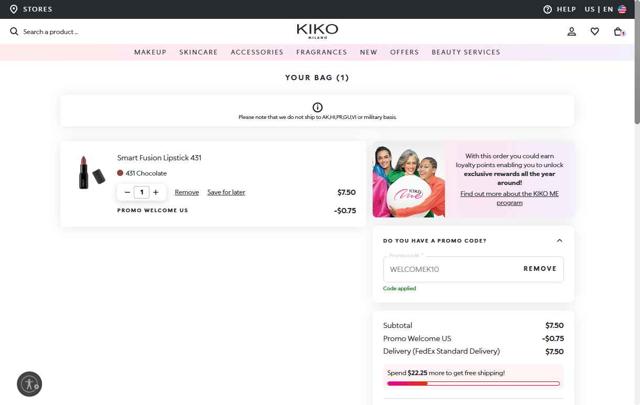Open the Beauty Services menu
The image size is (640, 405).
pos(466,52)
